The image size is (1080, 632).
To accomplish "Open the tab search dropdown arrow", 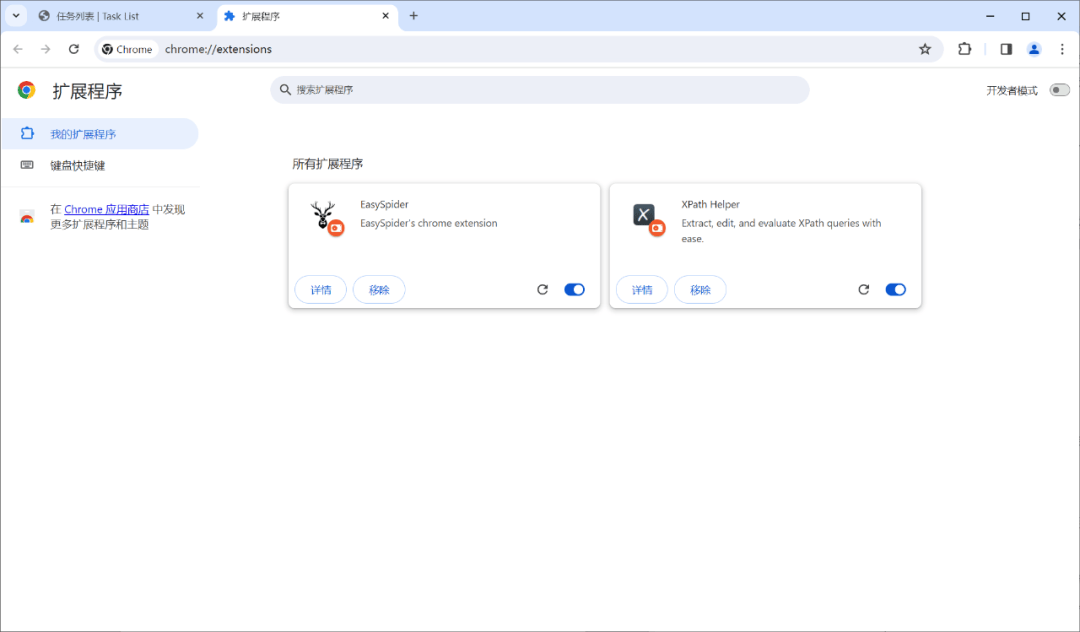I will click(16, 16).
